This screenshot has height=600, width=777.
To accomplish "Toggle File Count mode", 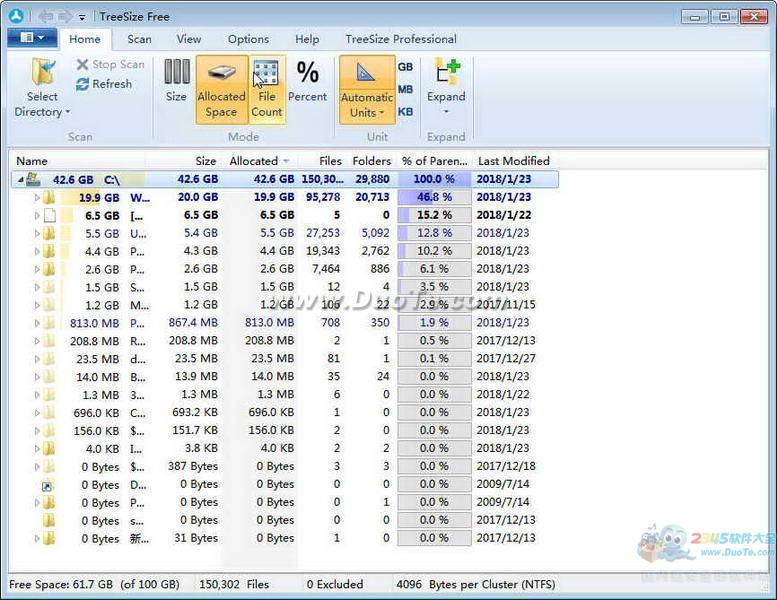I will click(267, 89).
